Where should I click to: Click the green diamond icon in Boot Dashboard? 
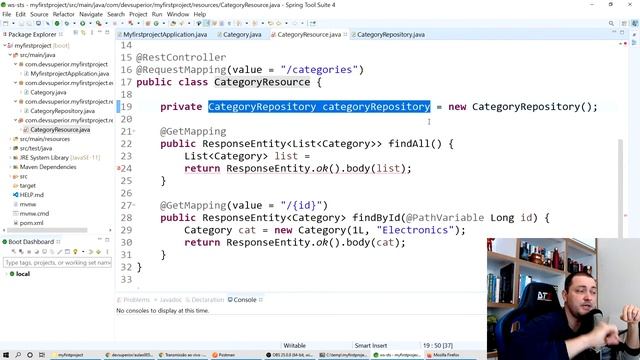[98, 252]
